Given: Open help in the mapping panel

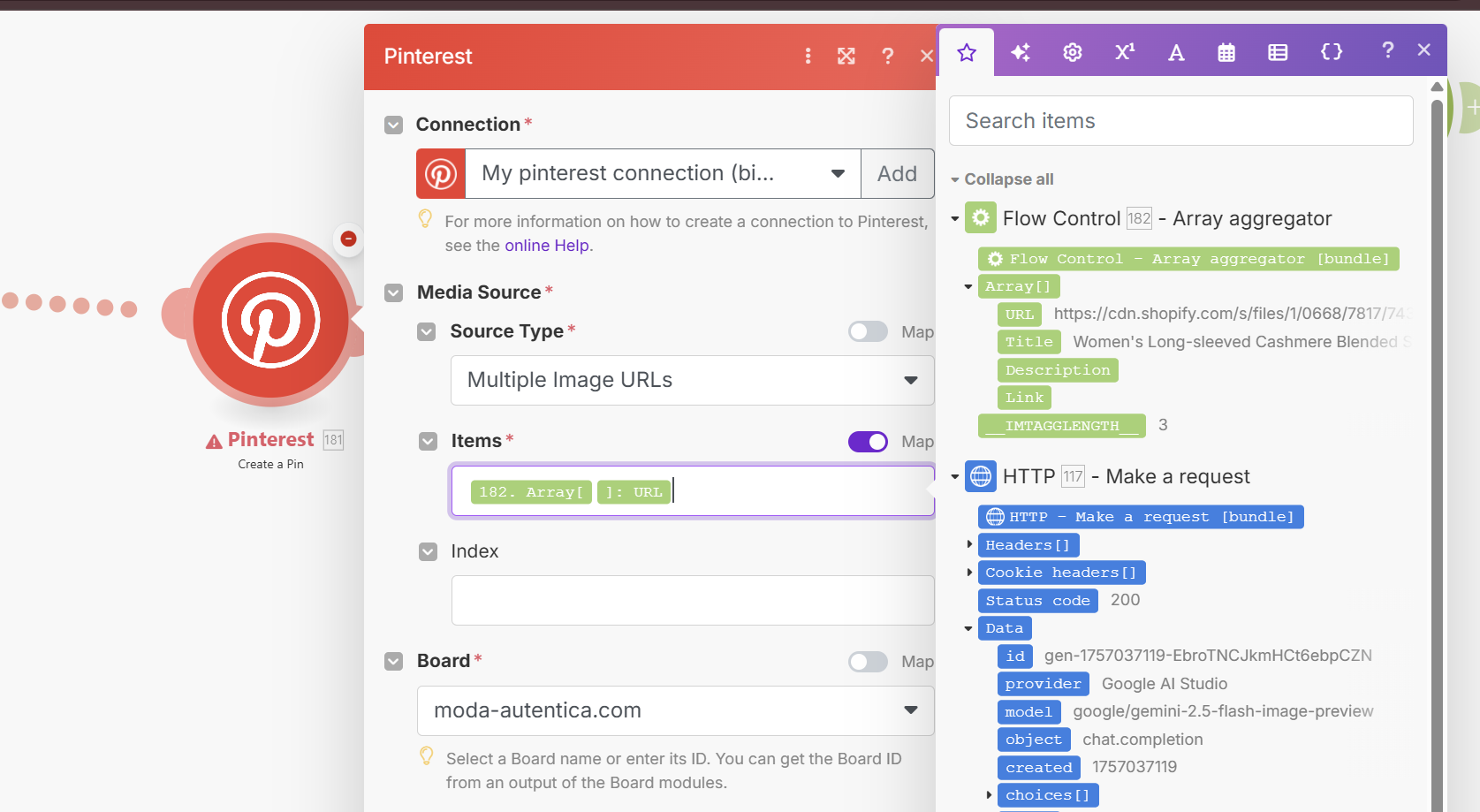Looking at the screenshot, I should (1388, 50).
